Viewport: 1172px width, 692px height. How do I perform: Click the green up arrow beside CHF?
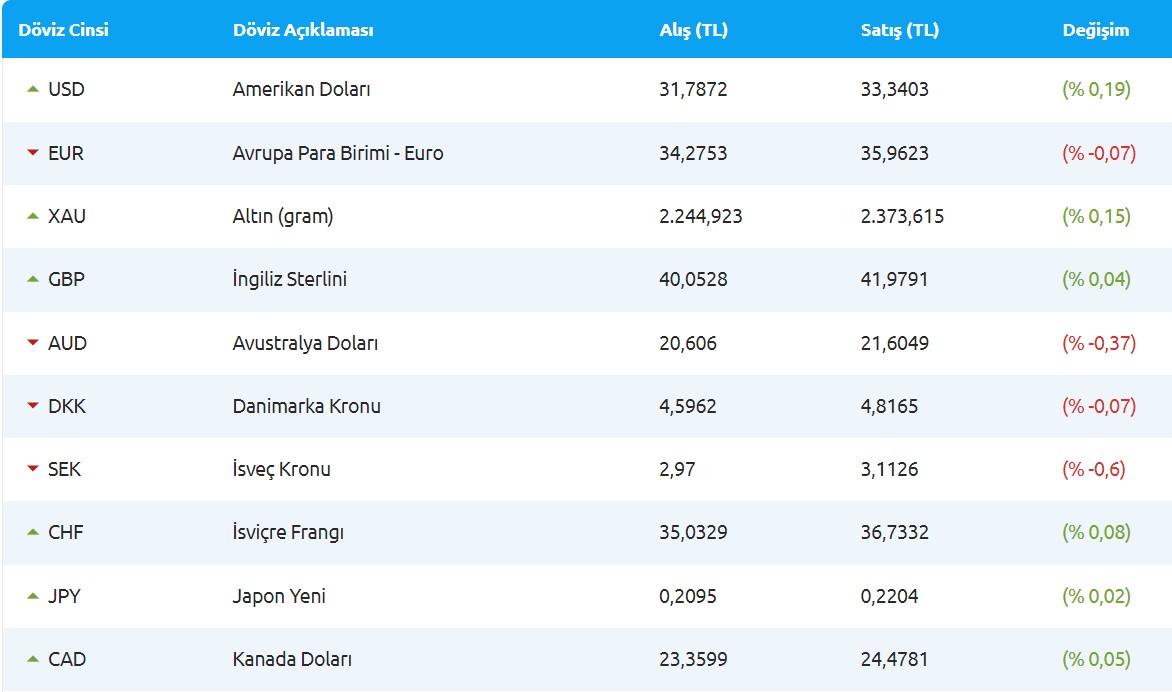click(x=33, y=532)
